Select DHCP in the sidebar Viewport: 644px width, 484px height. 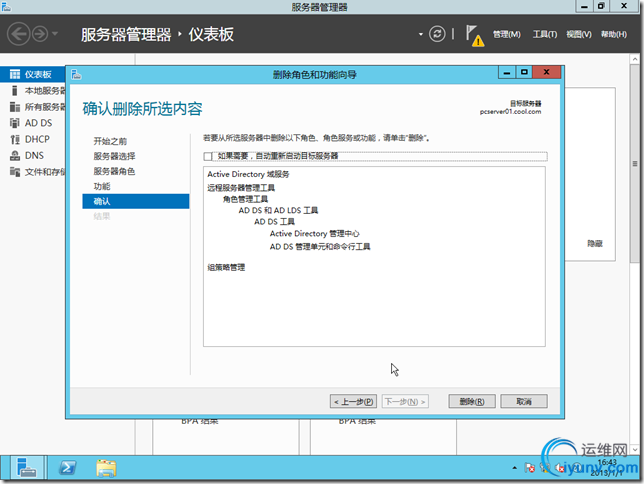coord(32,139)
